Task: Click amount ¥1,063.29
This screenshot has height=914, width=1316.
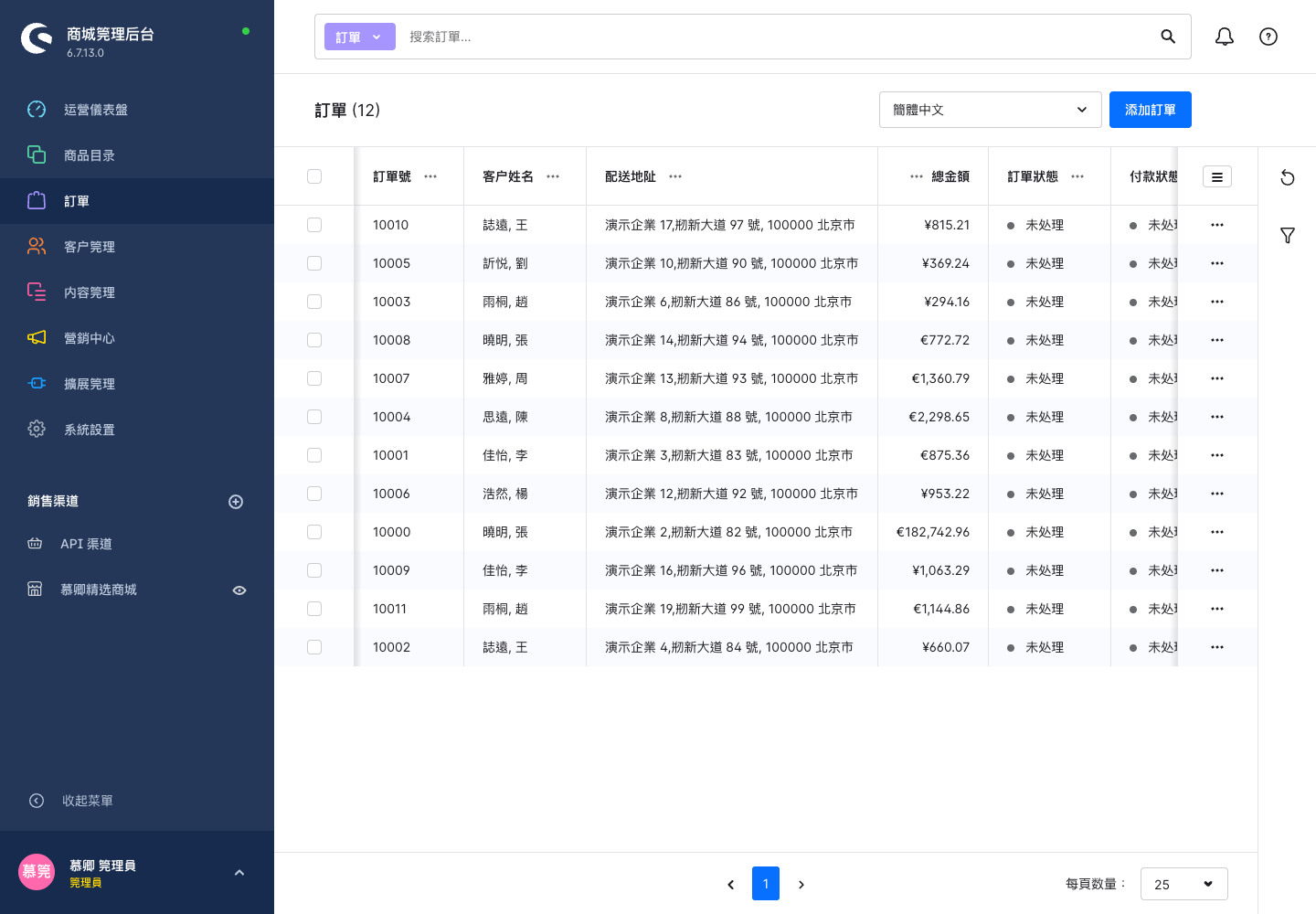Action: point(941,570)
